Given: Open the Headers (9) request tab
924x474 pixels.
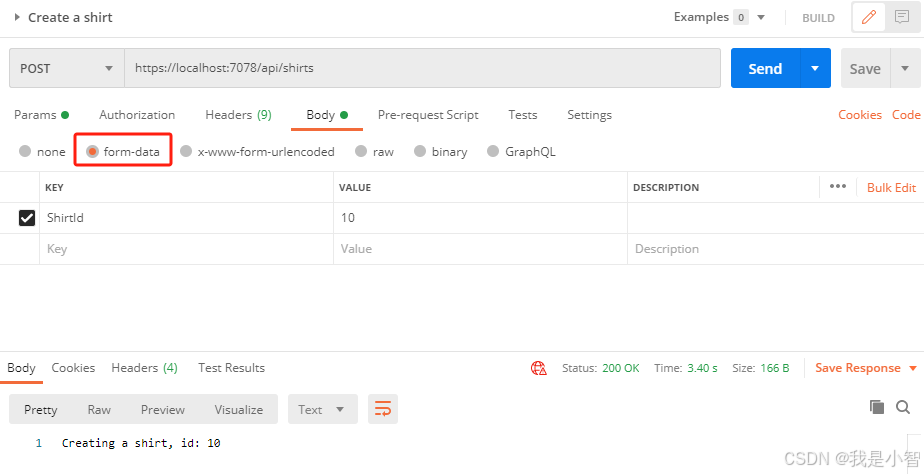Looking at the screenshot, I should tap(238, 115).
